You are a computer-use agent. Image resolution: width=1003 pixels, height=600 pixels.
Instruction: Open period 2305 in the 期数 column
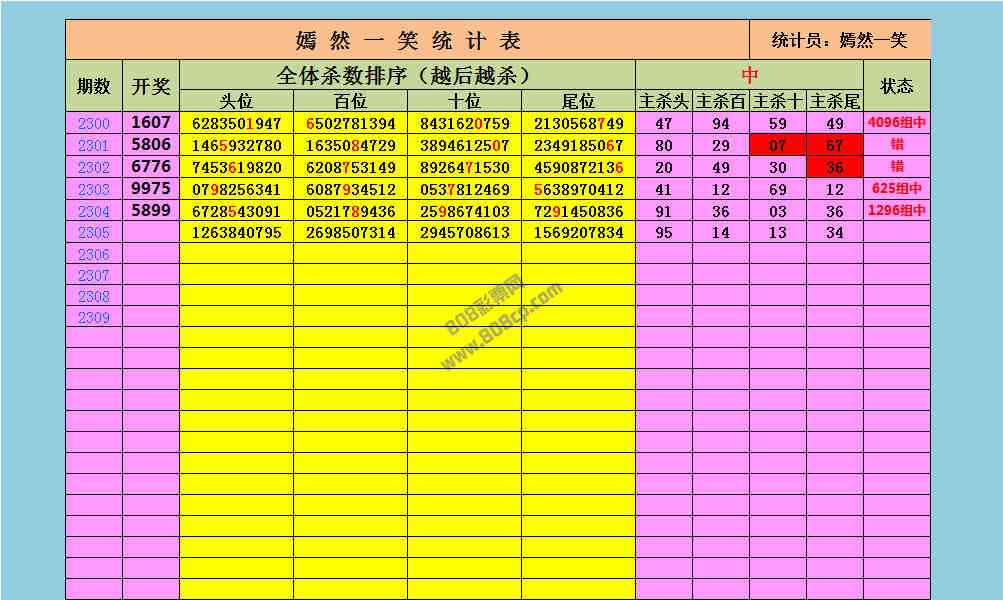point(94,233)
